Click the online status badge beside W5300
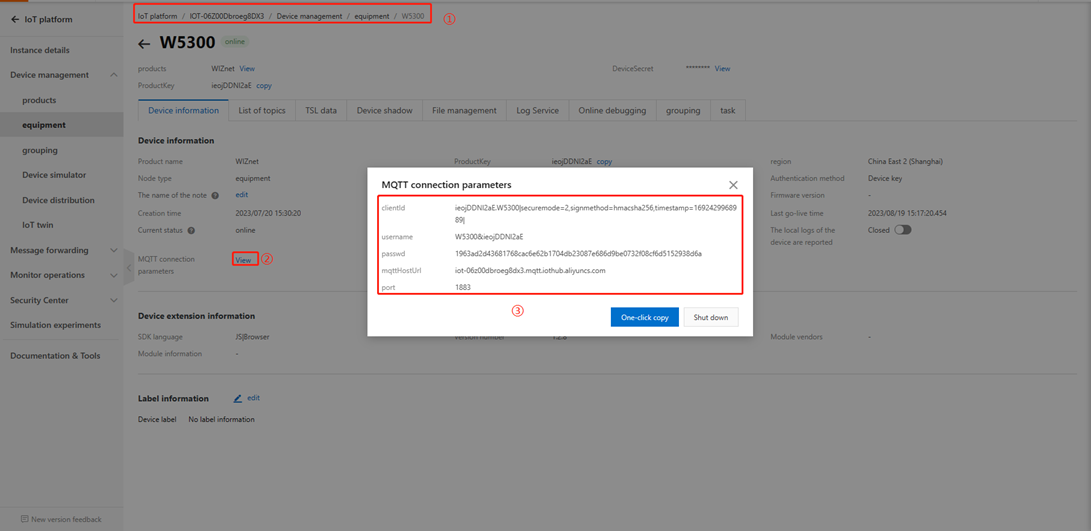The image size is (1091, 531). click(234, 42)
